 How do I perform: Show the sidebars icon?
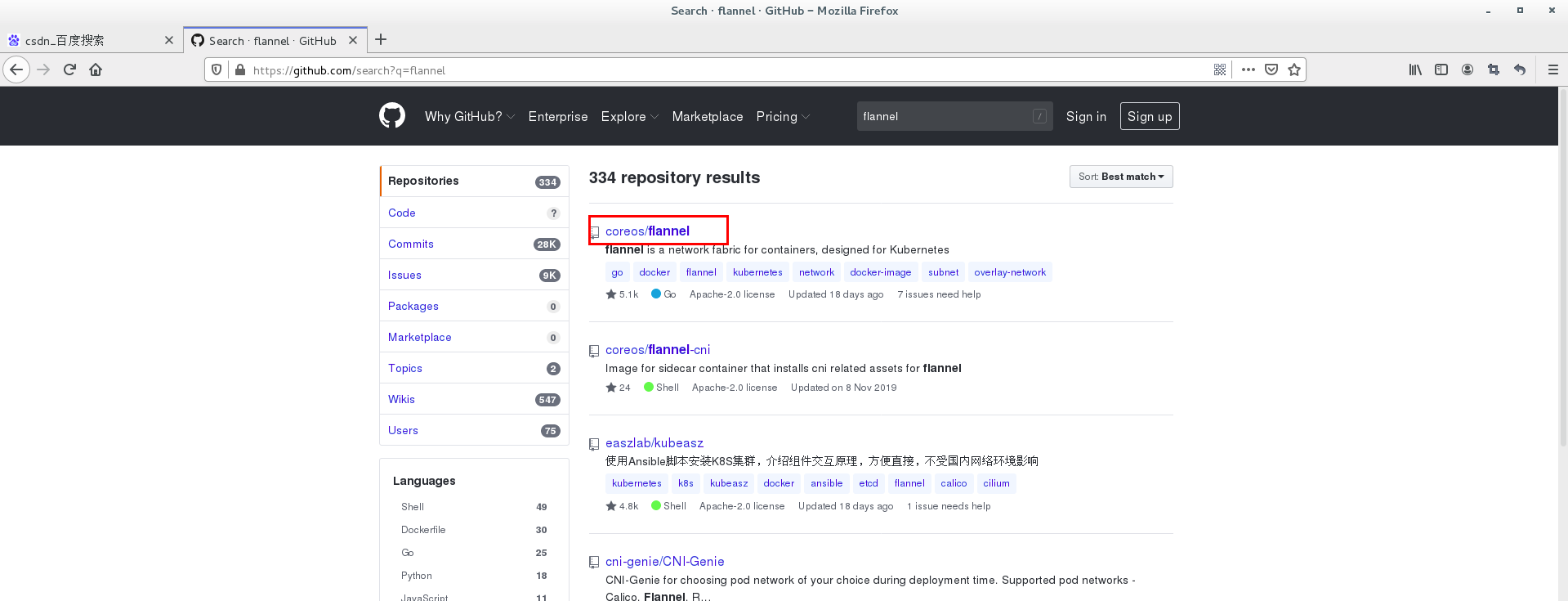pos(1441,70)
